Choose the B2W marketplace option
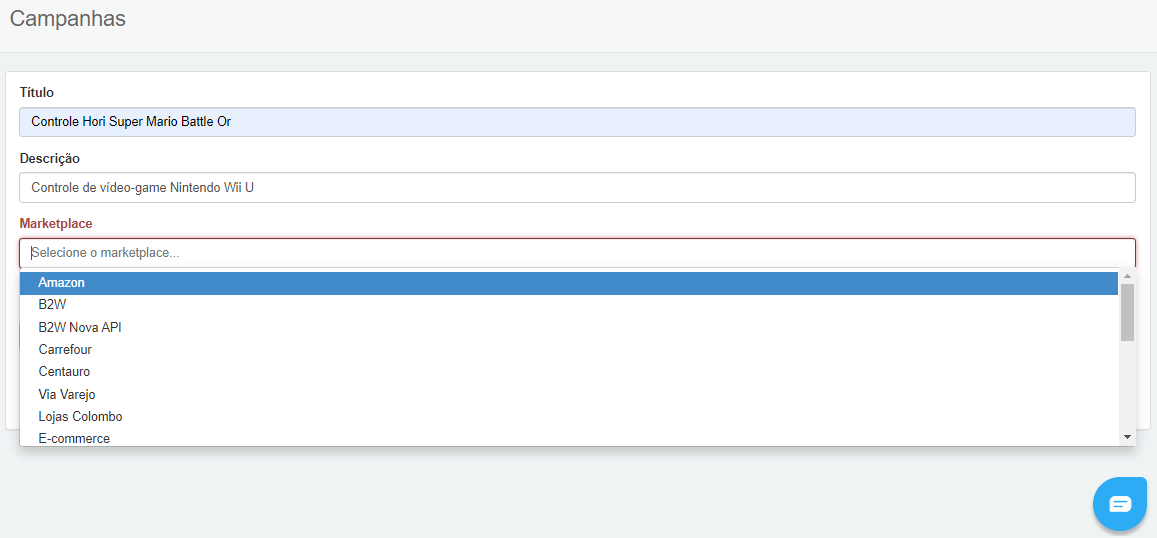1157x538 pixels. [x=53, y=305]
